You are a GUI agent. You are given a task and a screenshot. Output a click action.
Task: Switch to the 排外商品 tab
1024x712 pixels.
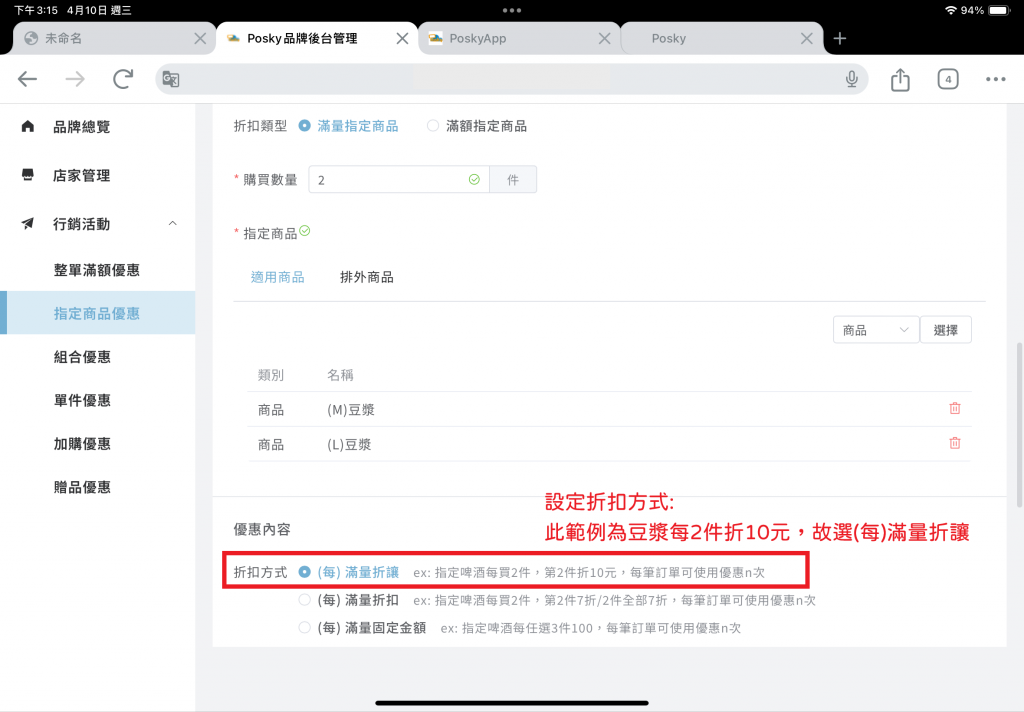(x=367, y=277)
